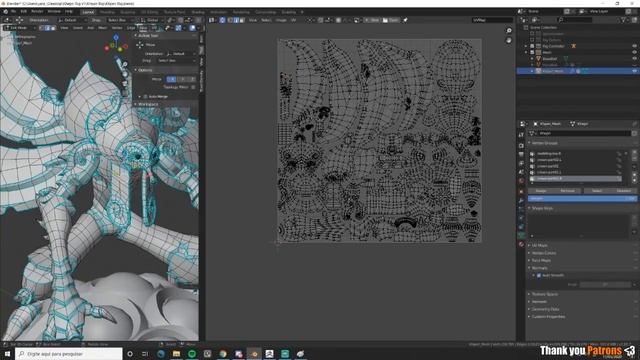The width and height of the screenshot is (640, 360).
Task: Expand Rig Controller collection in outliner
Action: tap(526, 46)
